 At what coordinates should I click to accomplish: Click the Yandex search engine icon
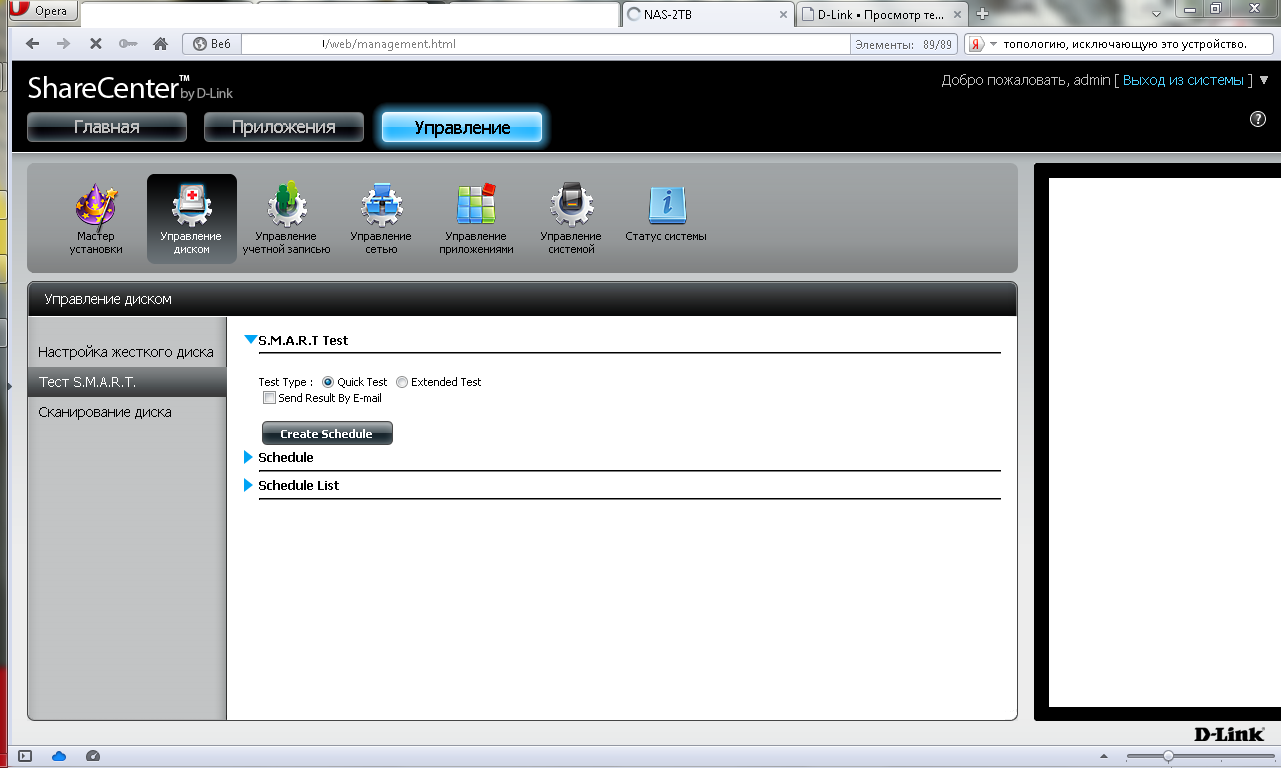(975, 44)
